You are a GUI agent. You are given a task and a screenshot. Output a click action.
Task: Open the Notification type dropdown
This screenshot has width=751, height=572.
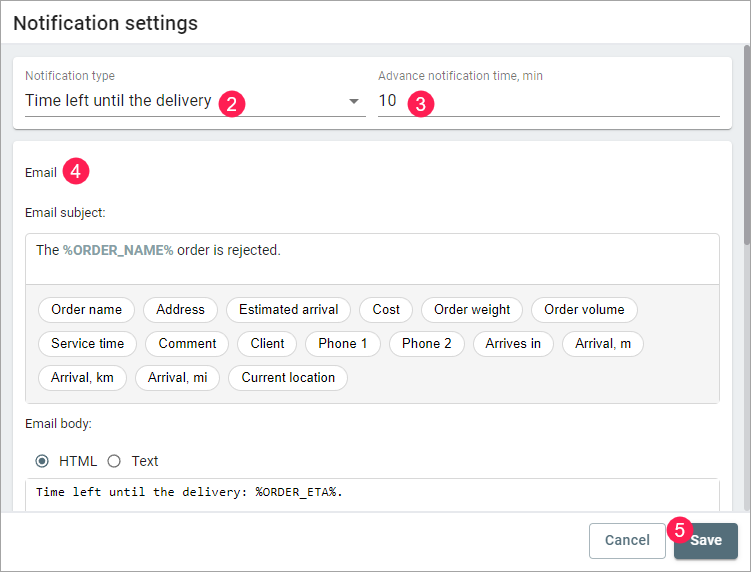point(190,101)
